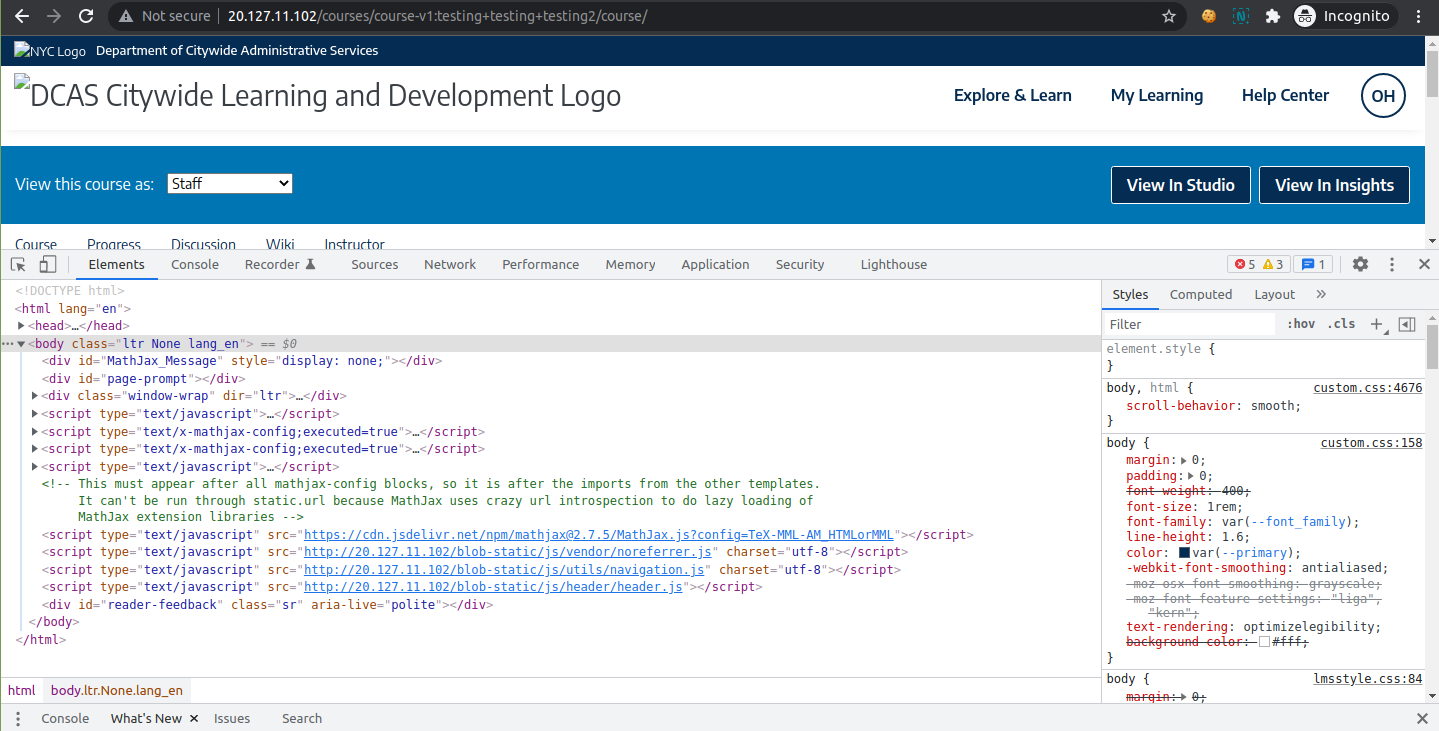
Task: Expand the head element
Action: tap(21, 326)
